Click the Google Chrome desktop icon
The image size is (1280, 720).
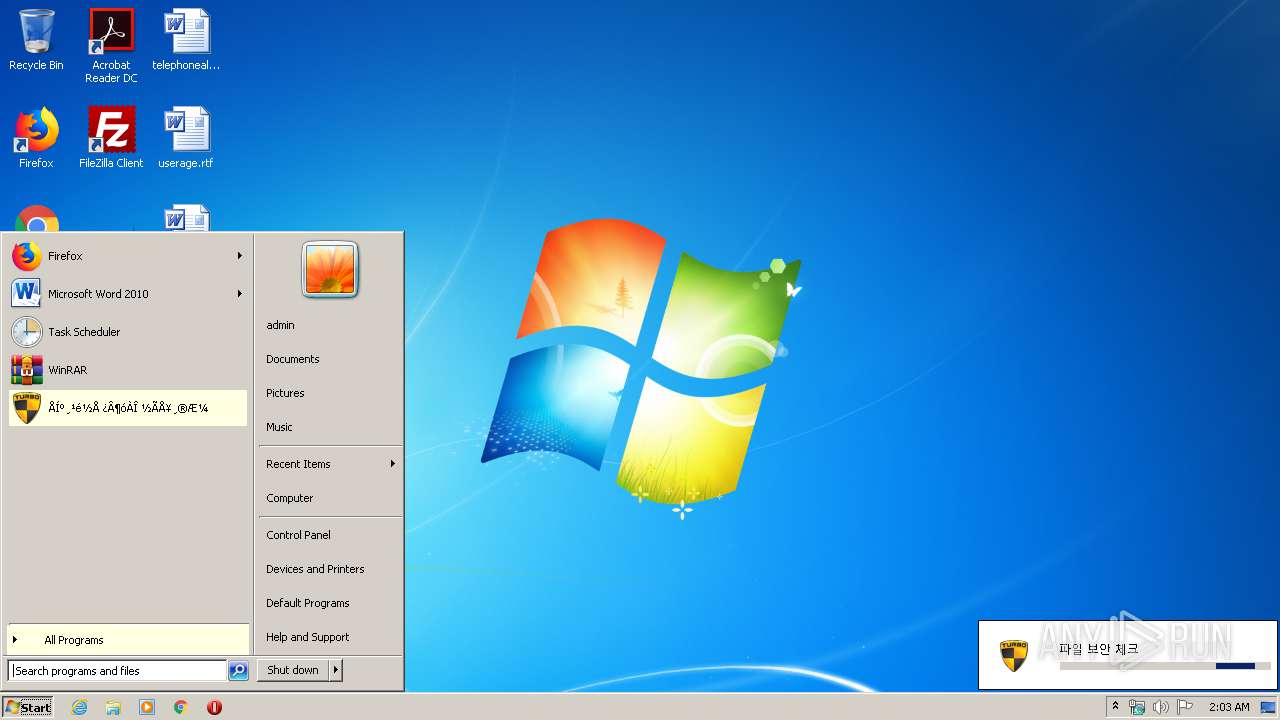click(37, 218)
